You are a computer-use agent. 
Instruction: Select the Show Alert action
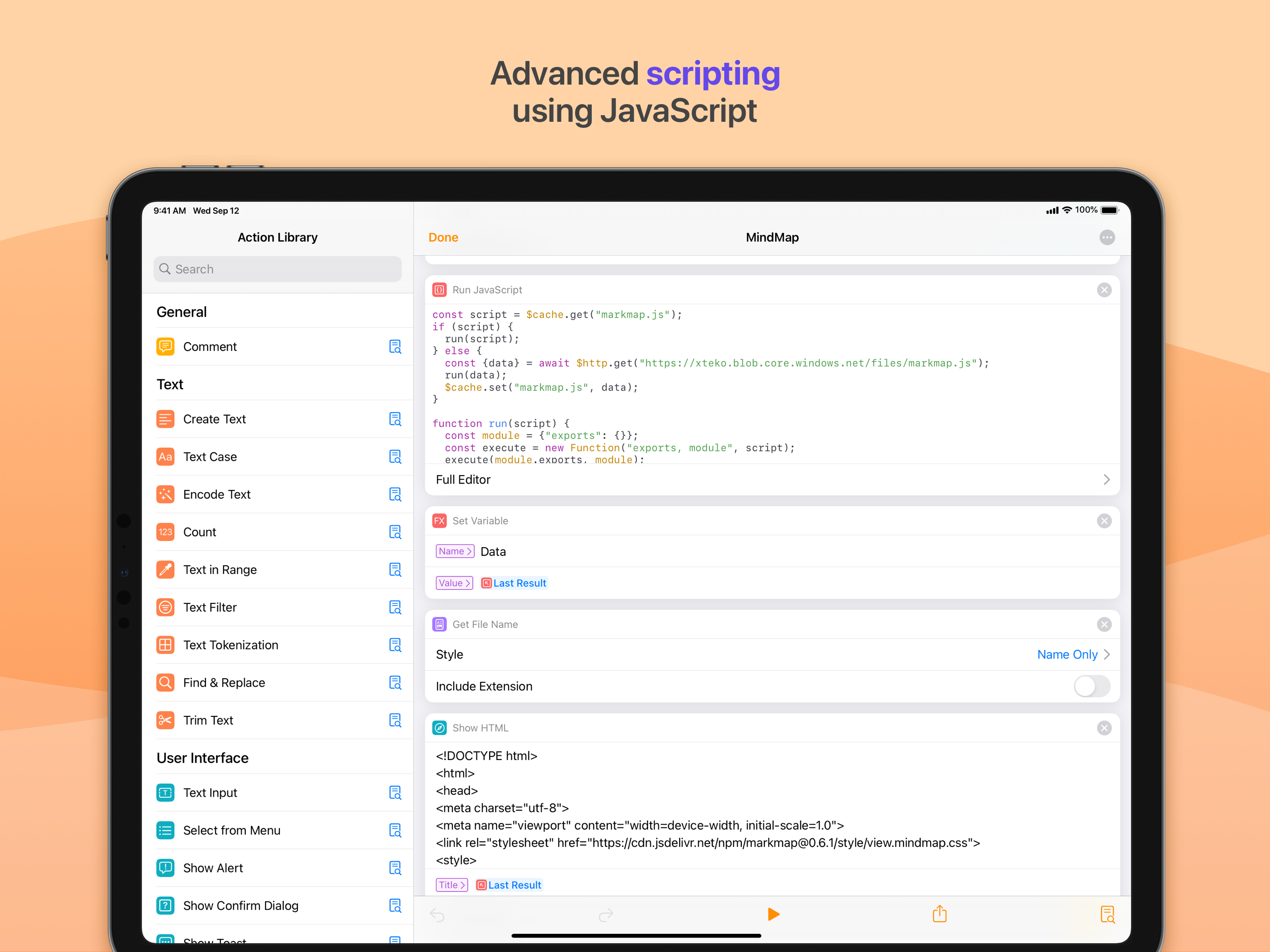tap(212, 868)
